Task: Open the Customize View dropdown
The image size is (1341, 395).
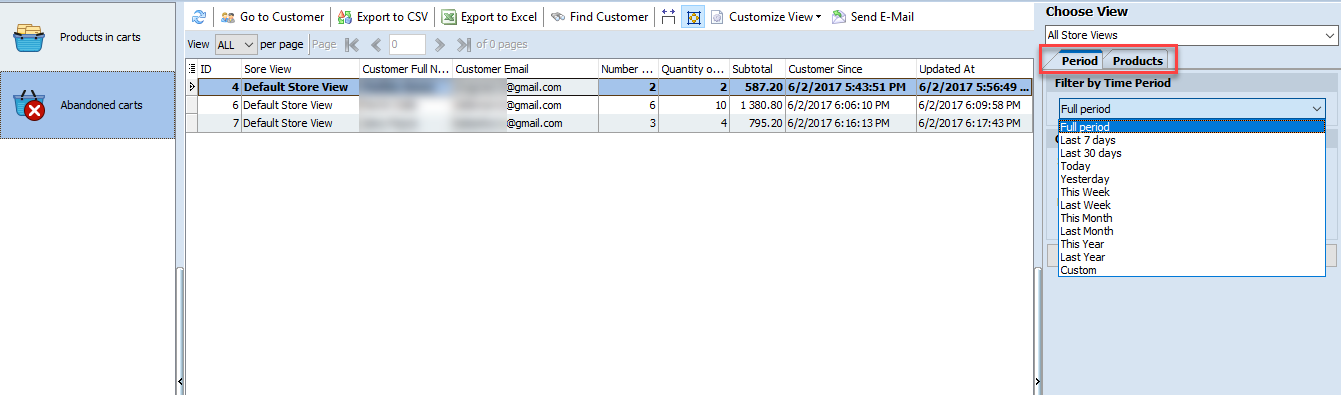Action: click(765, 17)
